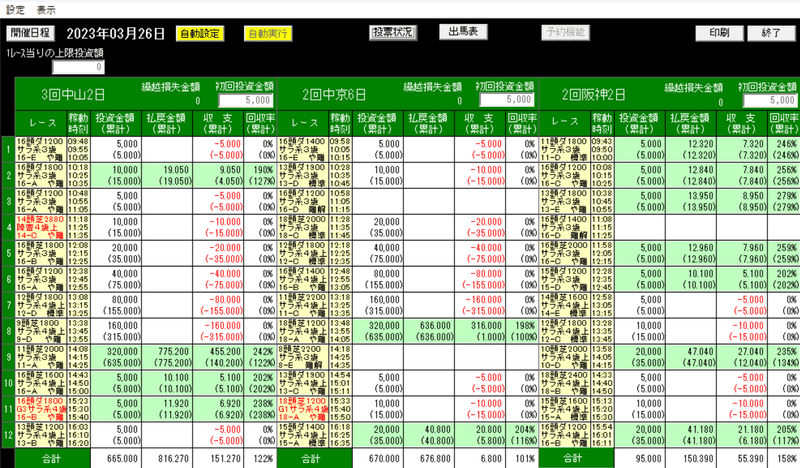Click Nakayama payout cell 11,920
Viewport: 800px width, 468px height.
[x=167, y=409]
